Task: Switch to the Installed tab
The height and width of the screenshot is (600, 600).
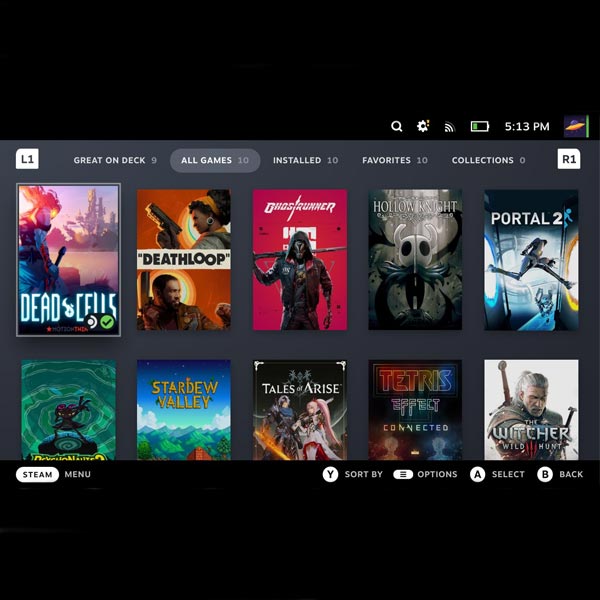Action: click(305, 160)
